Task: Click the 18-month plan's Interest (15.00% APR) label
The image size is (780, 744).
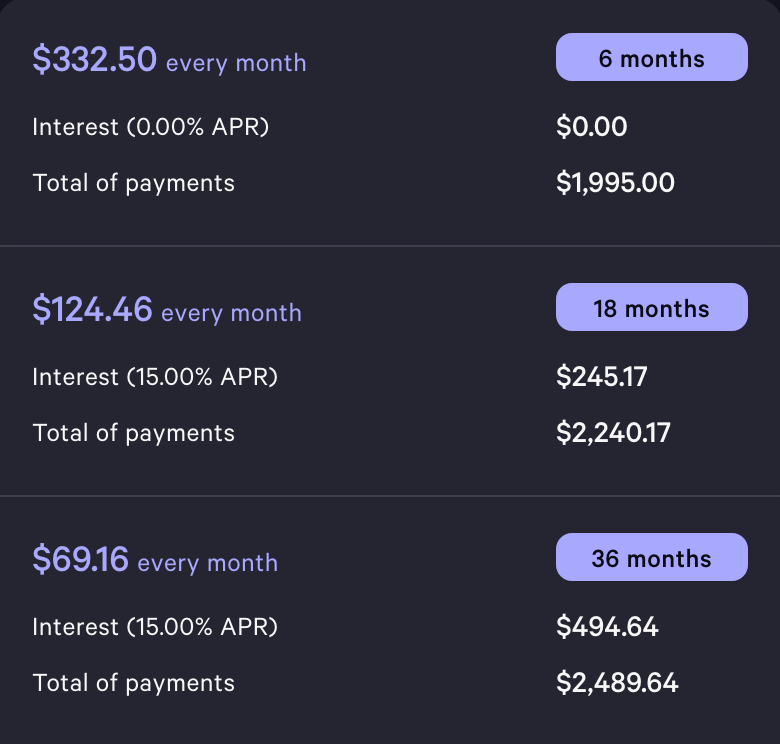Action: click(155, 377)
